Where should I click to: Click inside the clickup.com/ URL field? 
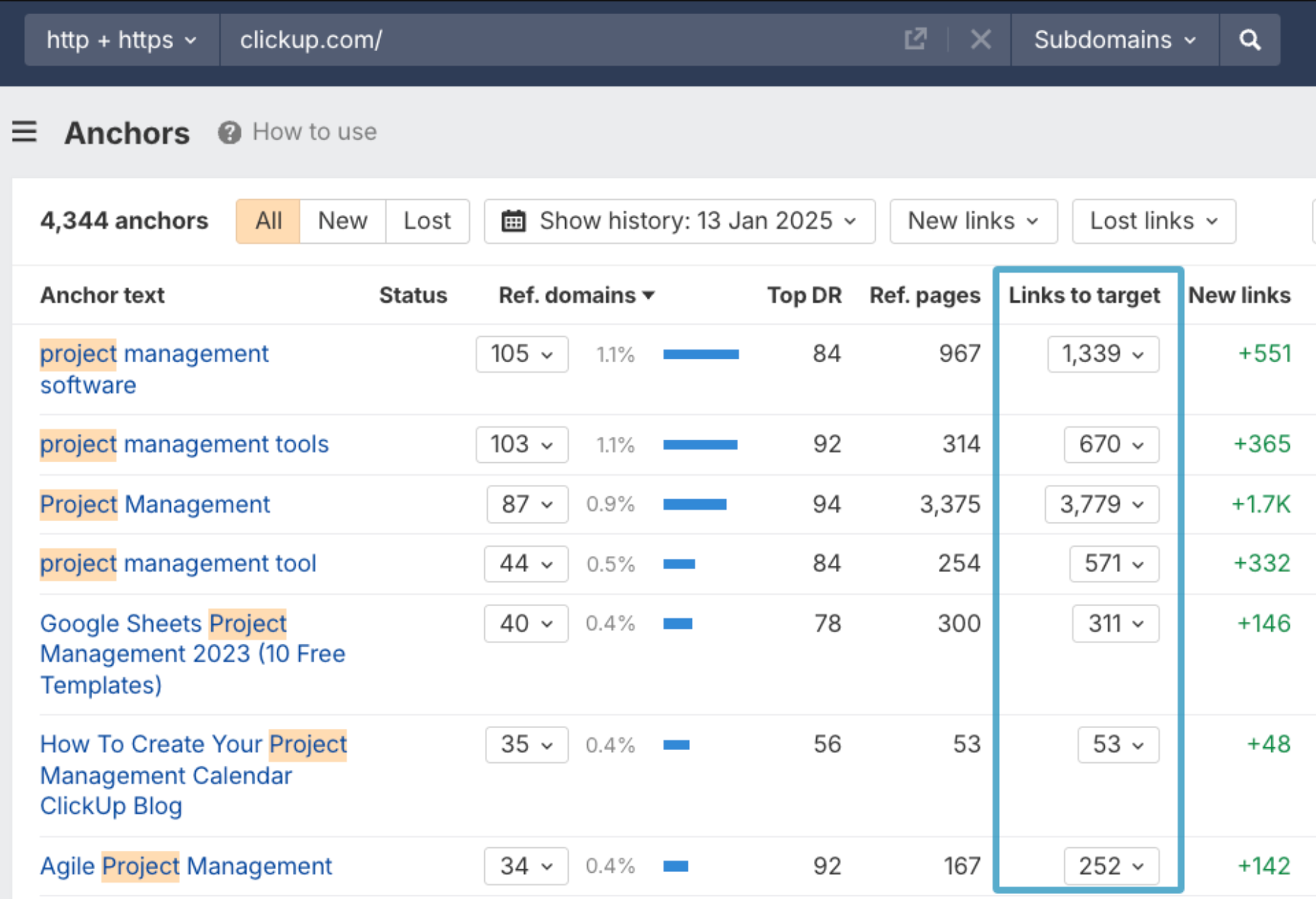pyautogui.click(x=560, y=40)
